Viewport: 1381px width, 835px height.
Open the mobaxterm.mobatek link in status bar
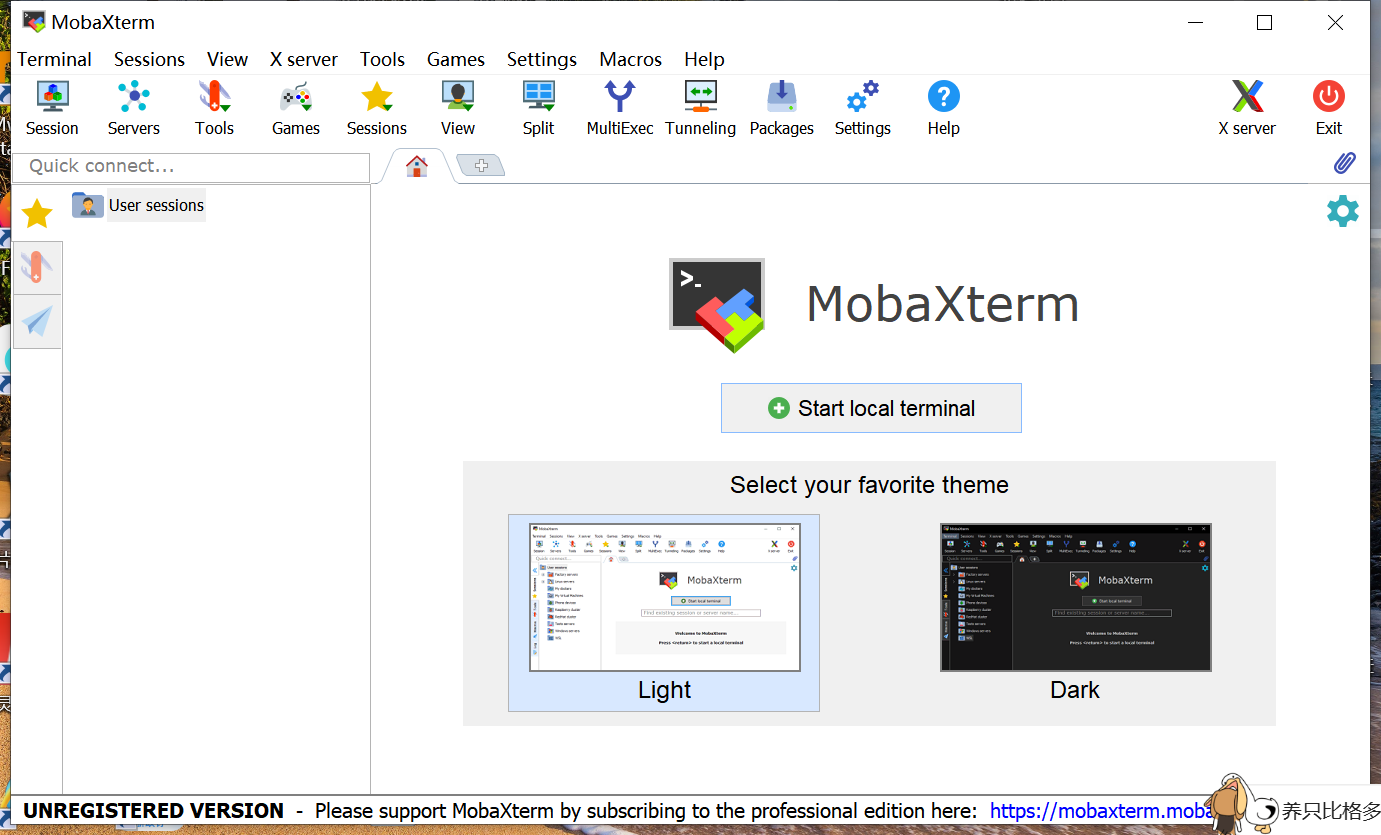click(x=1101, y=811)
